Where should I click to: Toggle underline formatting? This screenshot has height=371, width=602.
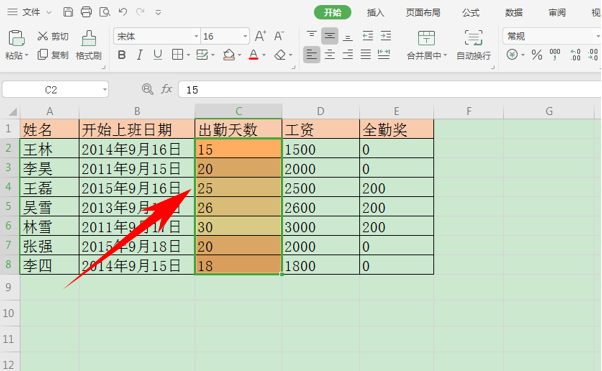pos(157,55)
